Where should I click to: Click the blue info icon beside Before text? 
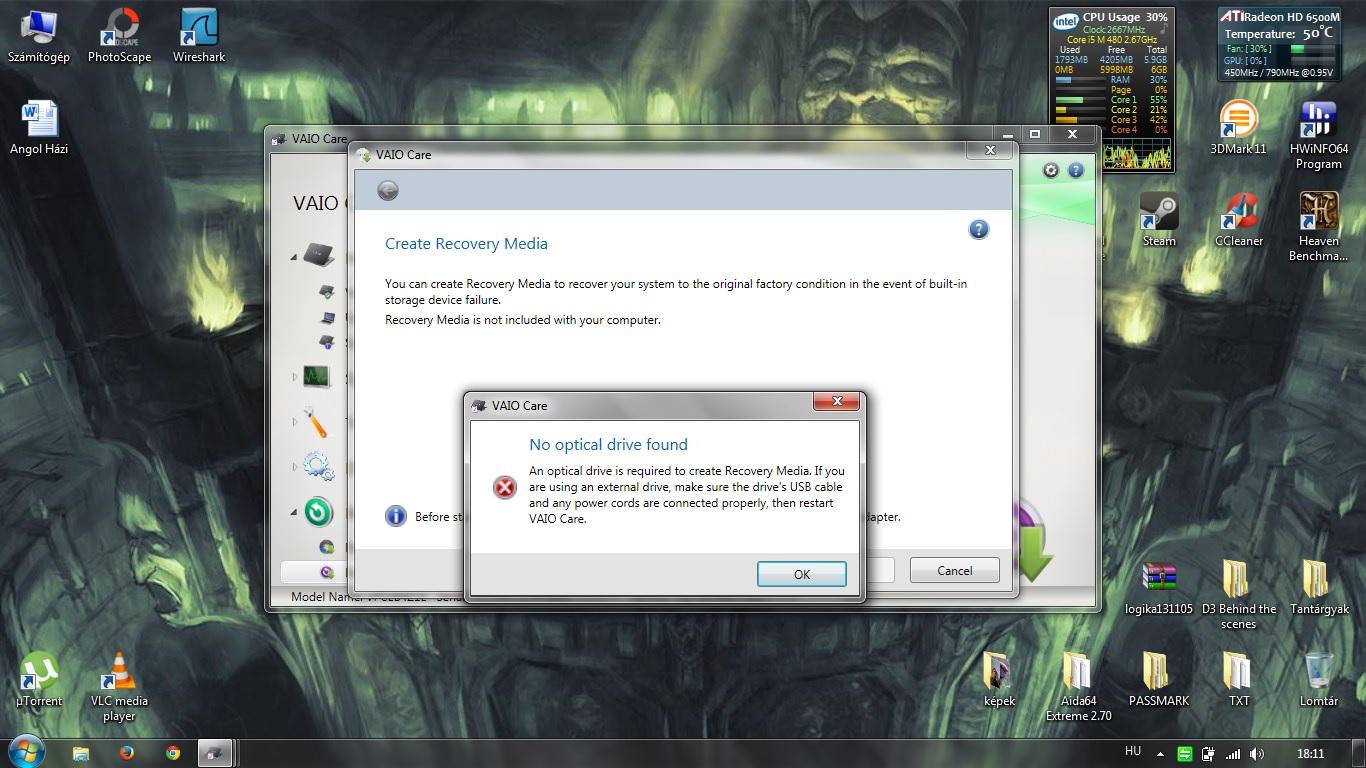coord(396,516)
